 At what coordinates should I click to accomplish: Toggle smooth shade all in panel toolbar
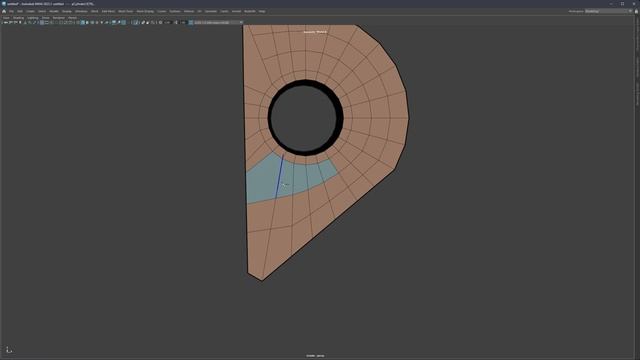tap(83, 22)
